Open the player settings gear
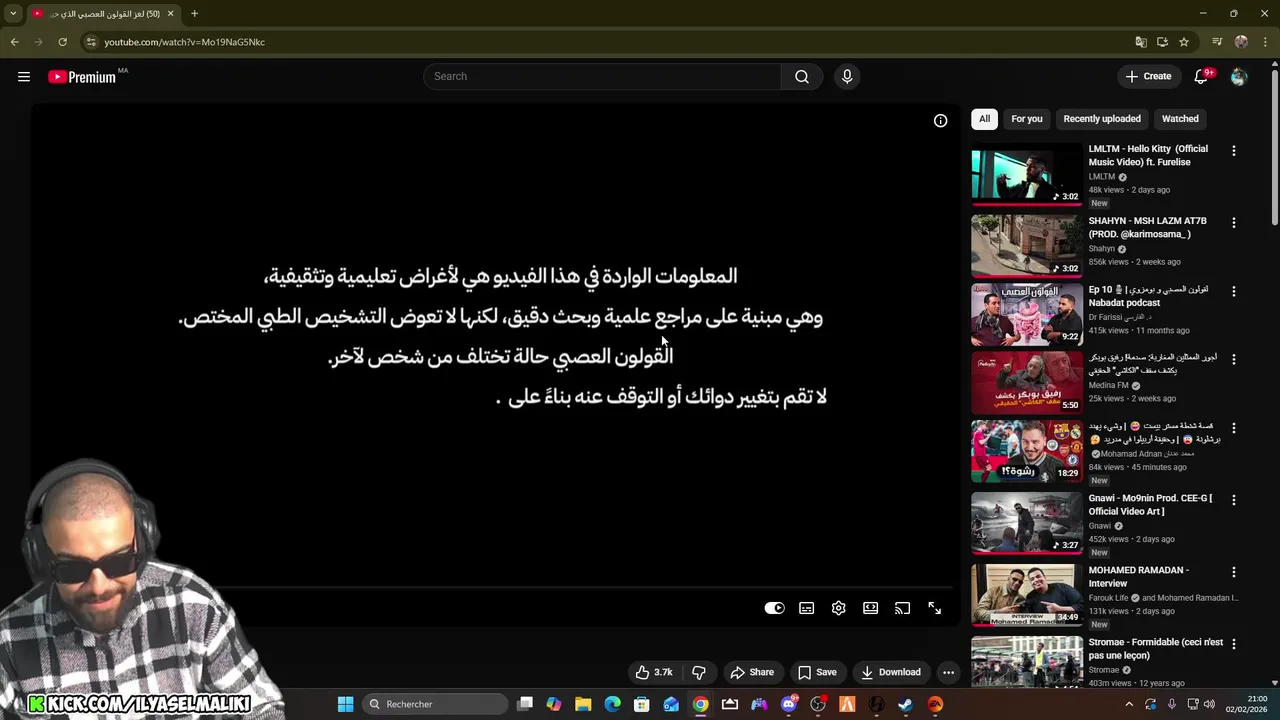The image size is (1280, 720). (839, 608)
